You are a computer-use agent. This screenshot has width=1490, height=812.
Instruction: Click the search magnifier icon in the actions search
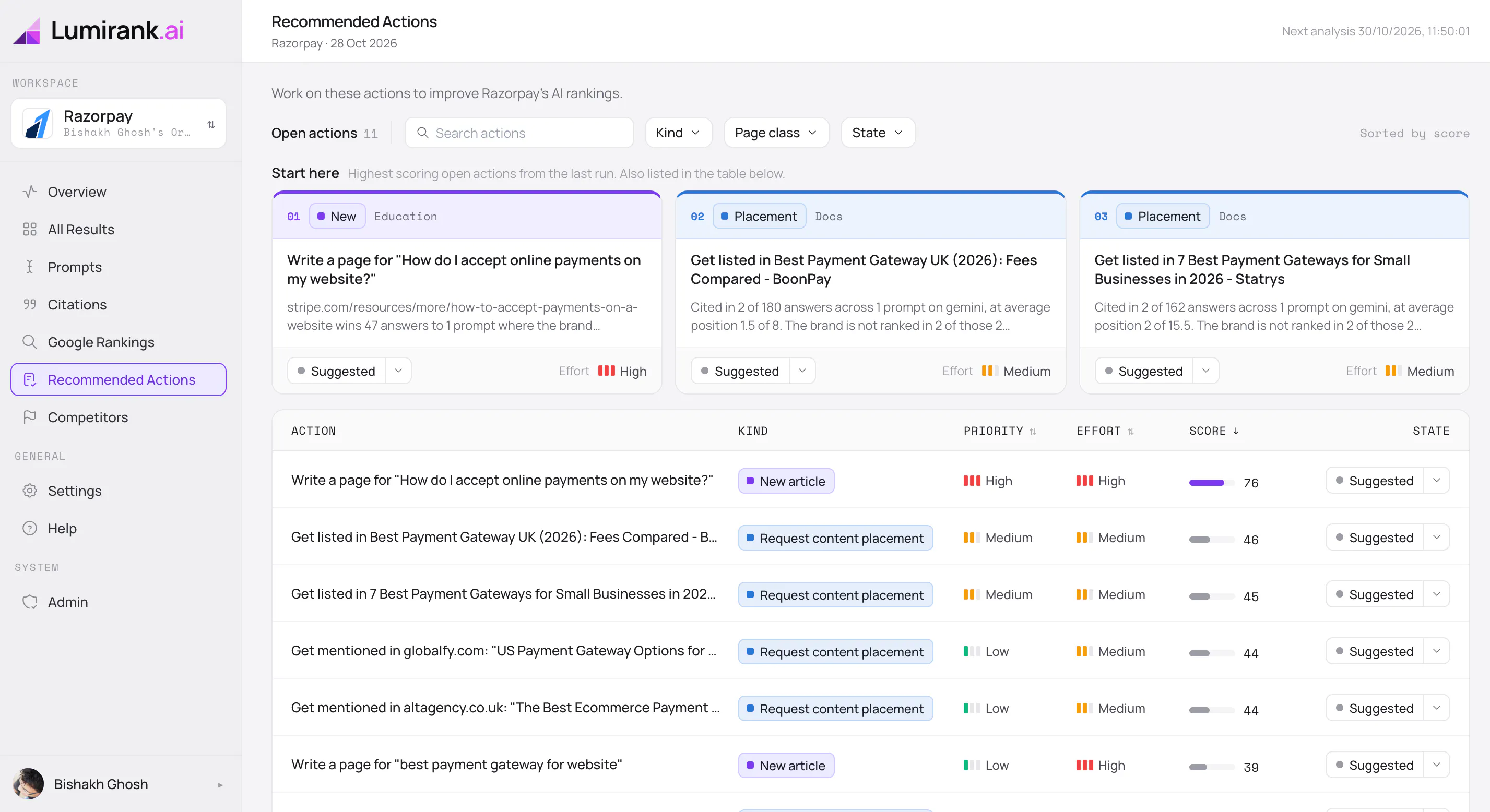423,133
